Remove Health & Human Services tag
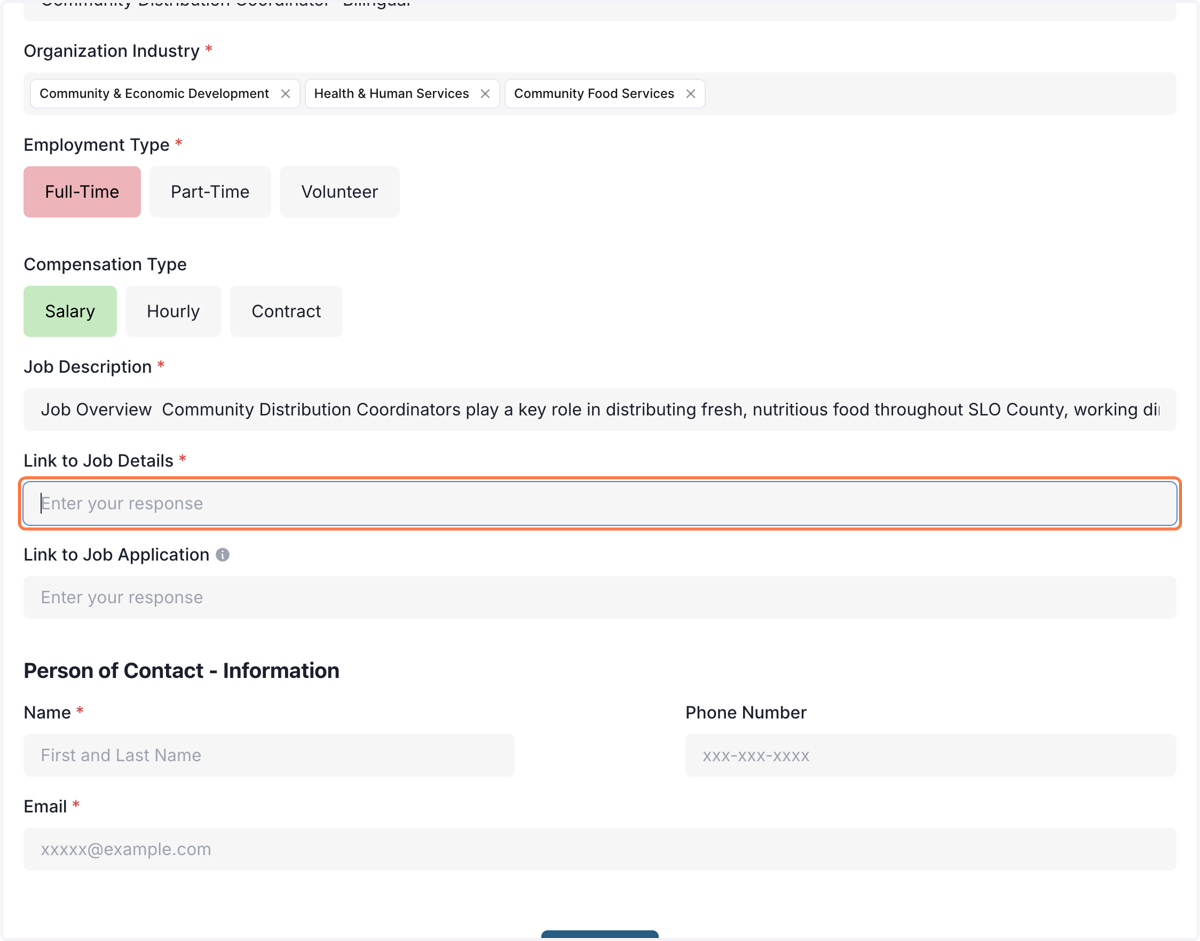1200x941 pixels. [485, 94]
